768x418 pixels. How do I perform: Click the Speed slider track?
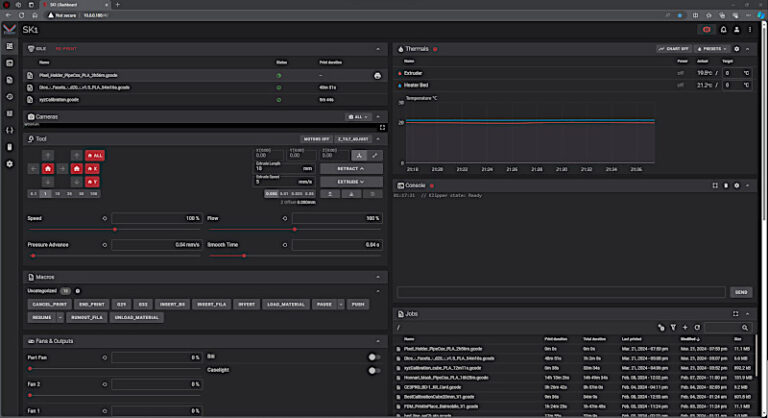tap(114, 229)
